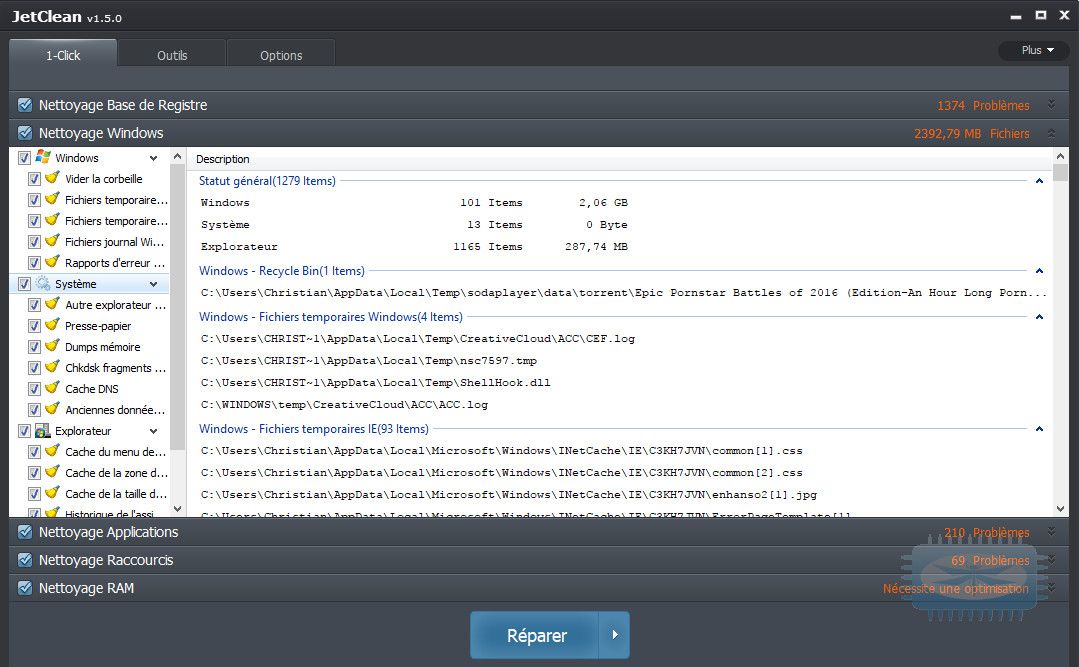Open the Plus dropdown menu
Image resolution: width=1079 pixels, height=667 pixels.
pyautogui.click(x=1034, y=50)
